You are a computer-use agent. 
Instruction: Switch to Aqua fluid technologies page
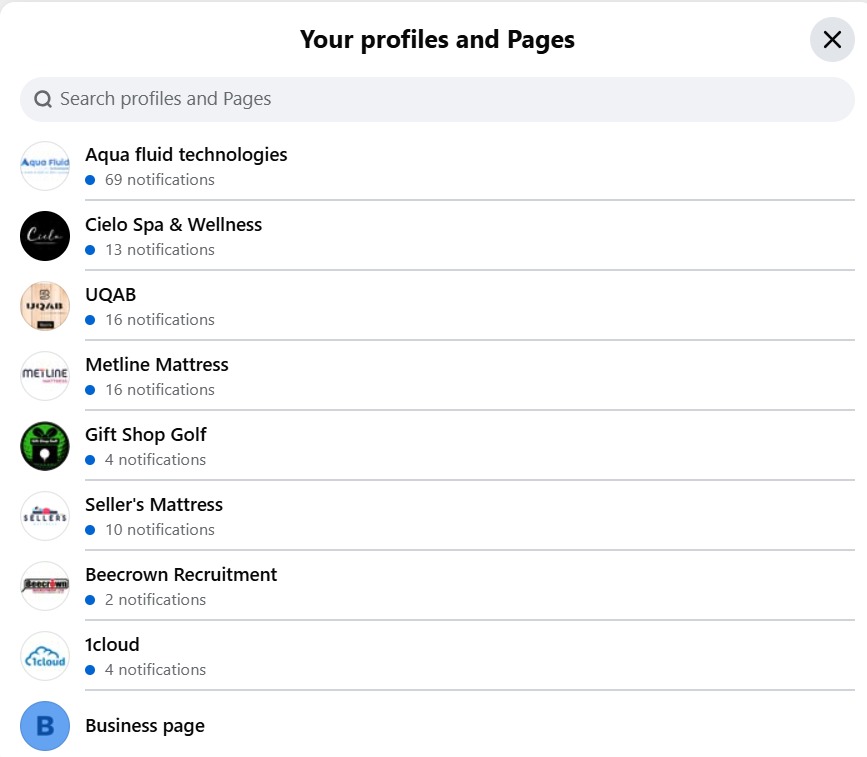point(186,155)
